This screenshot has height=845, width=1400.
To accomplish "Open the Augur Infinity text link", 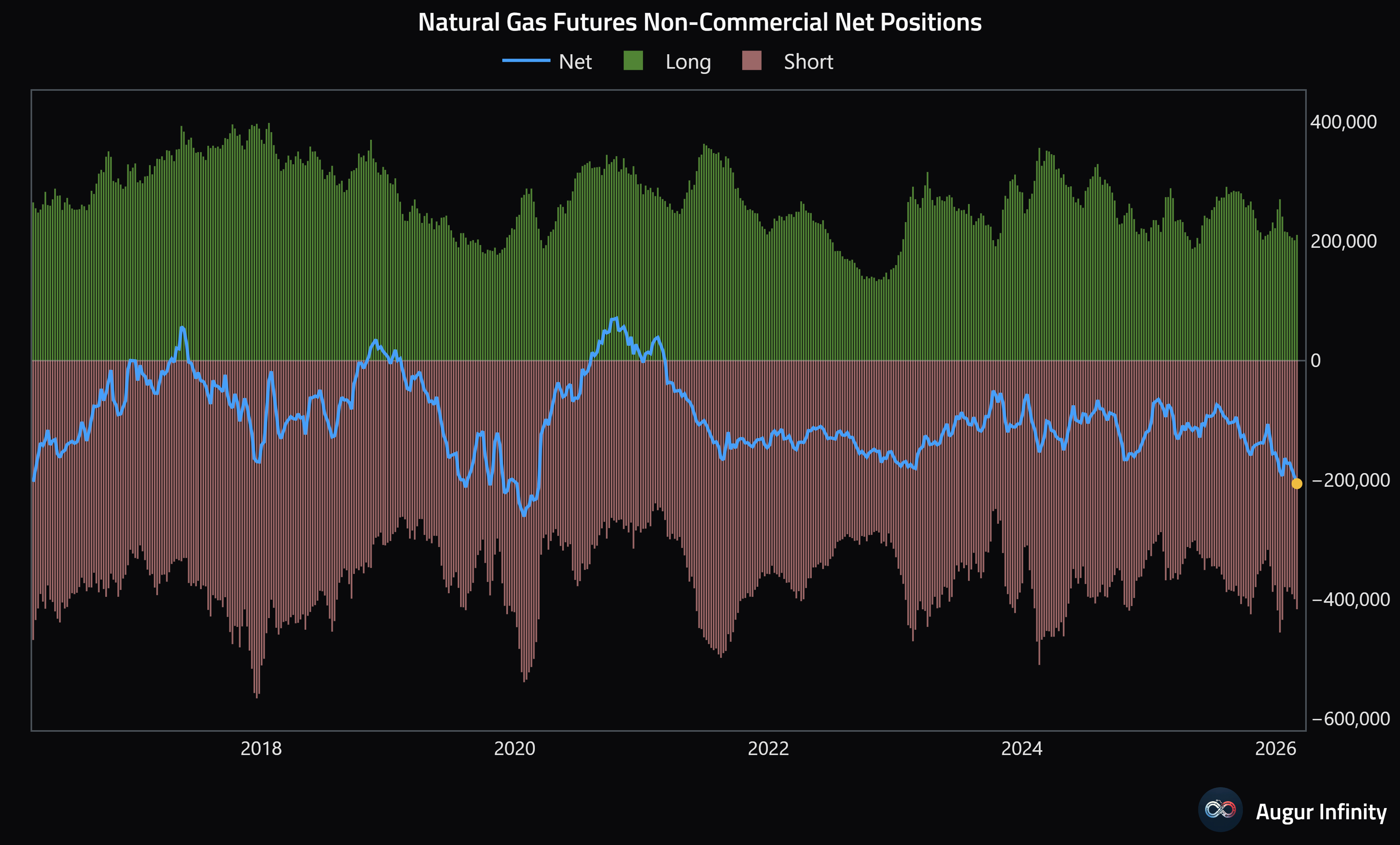I will [1320, 812].
